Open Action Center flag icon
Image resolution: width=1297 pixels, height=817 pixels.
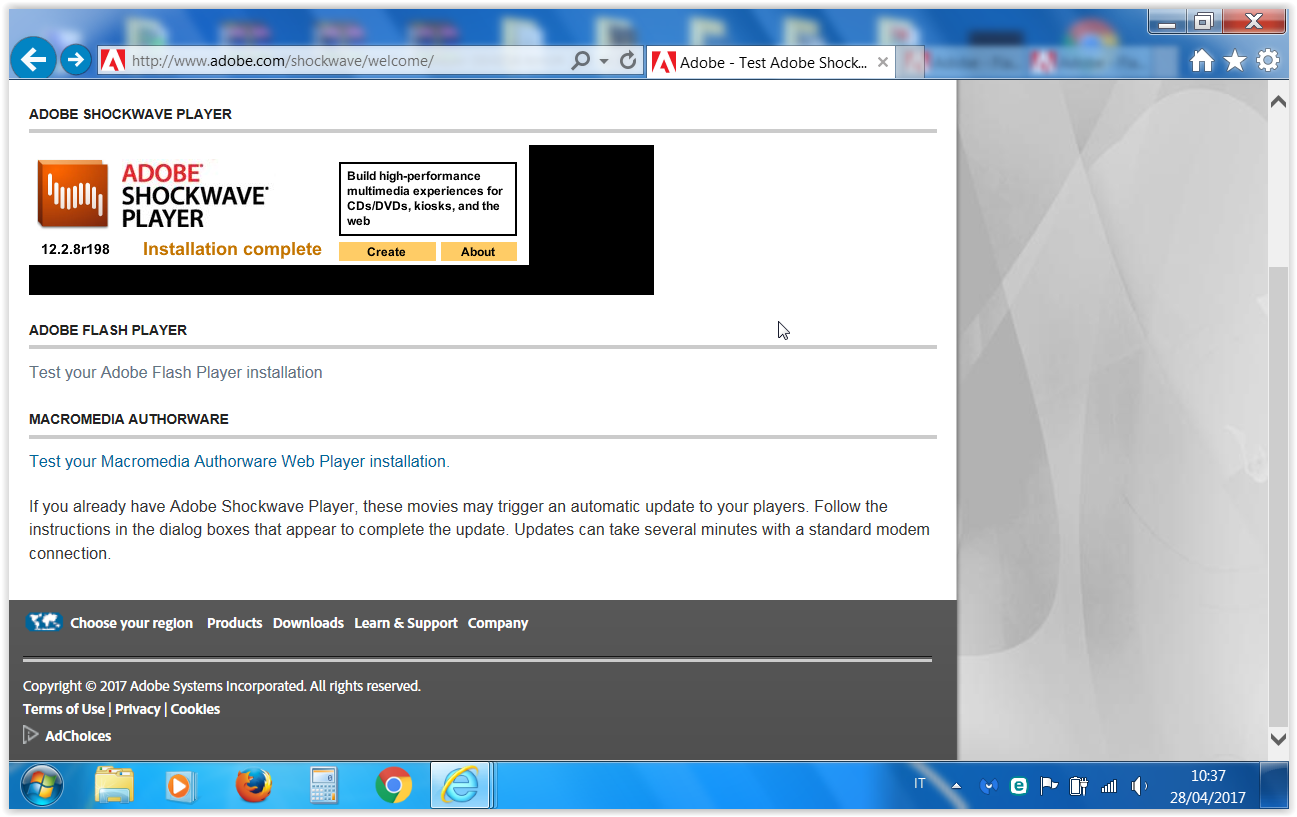1049,786
